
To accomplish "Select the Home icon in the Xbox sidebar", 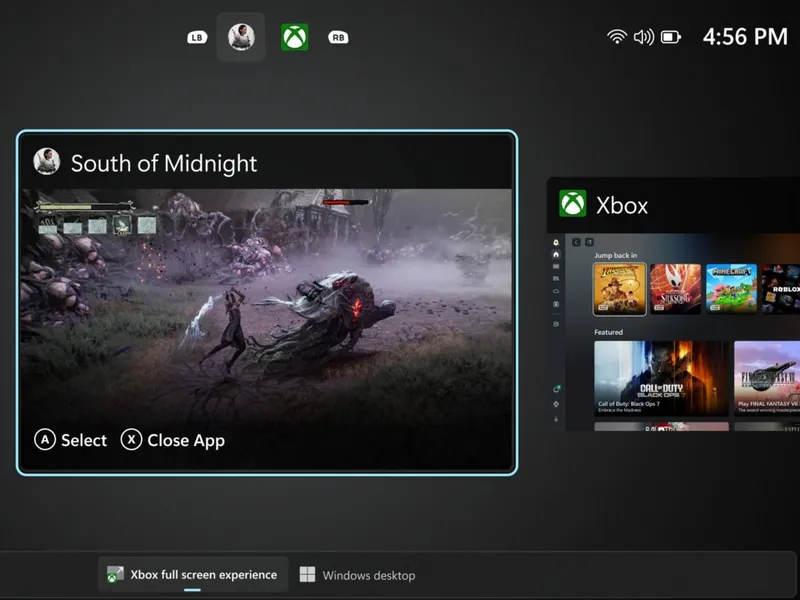I will tap(556, 256).
